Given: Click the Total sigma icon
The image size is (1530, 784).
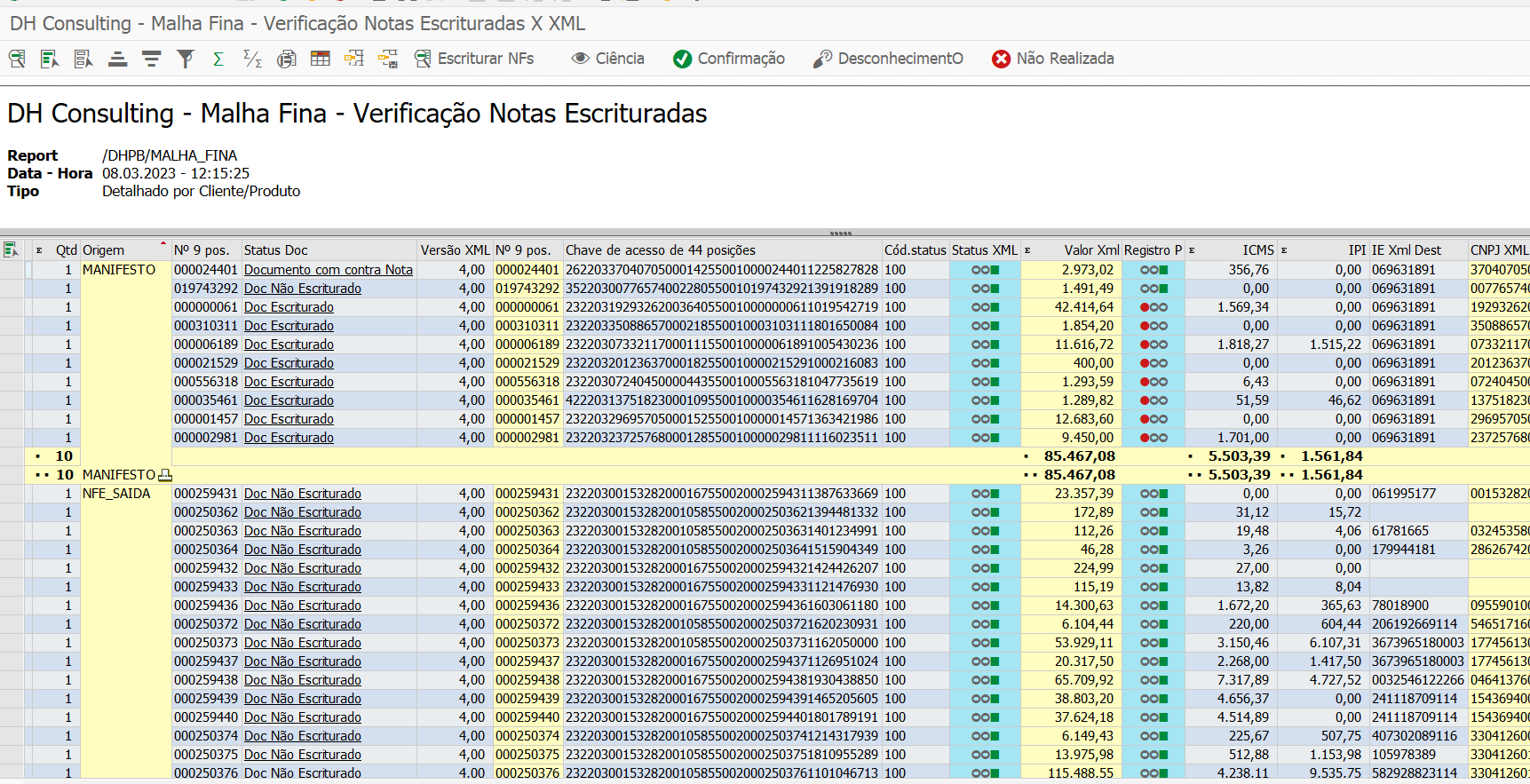Looking at the screenshot, I should point(218,59).
